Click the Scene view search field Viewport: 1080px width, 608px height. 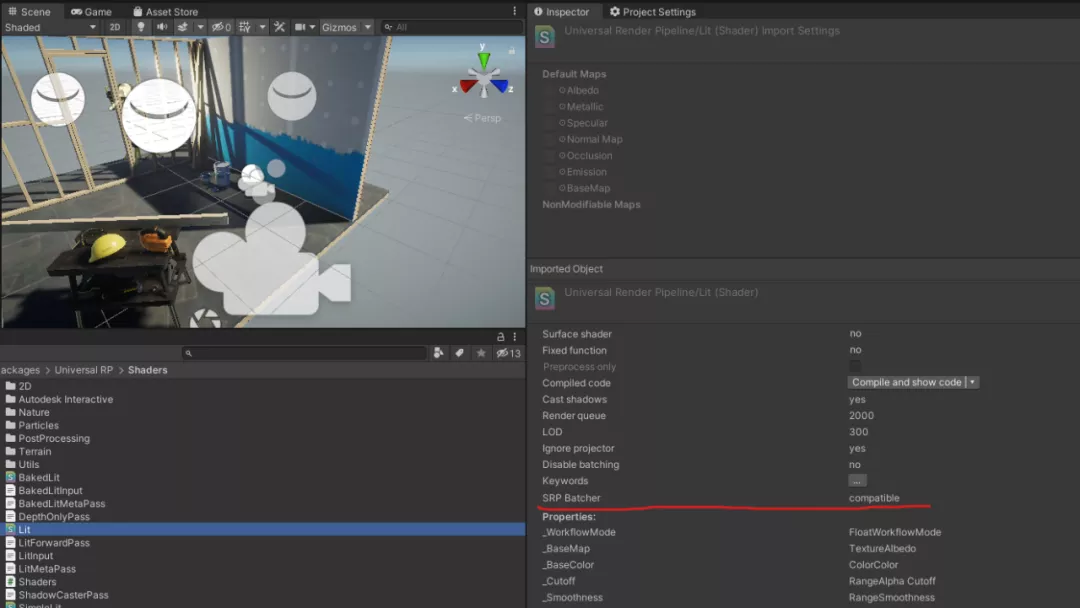(450, 27)
